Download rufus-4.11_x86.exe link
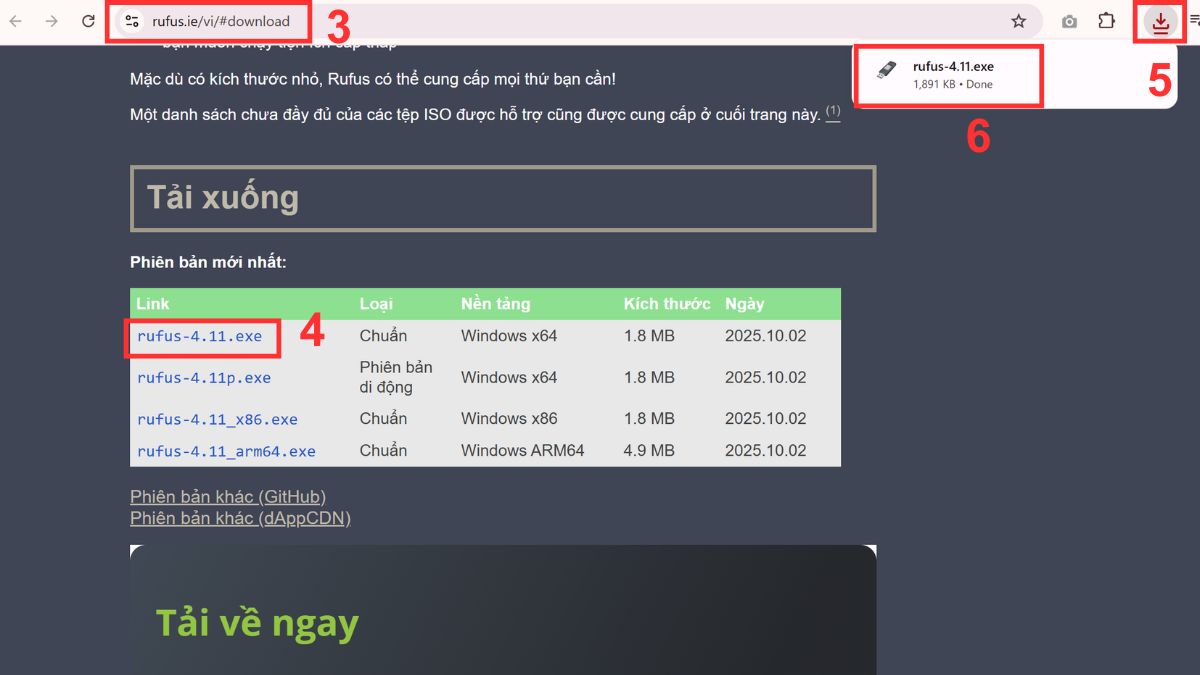This screenshot has width=1200, height=675. point(217,419)
